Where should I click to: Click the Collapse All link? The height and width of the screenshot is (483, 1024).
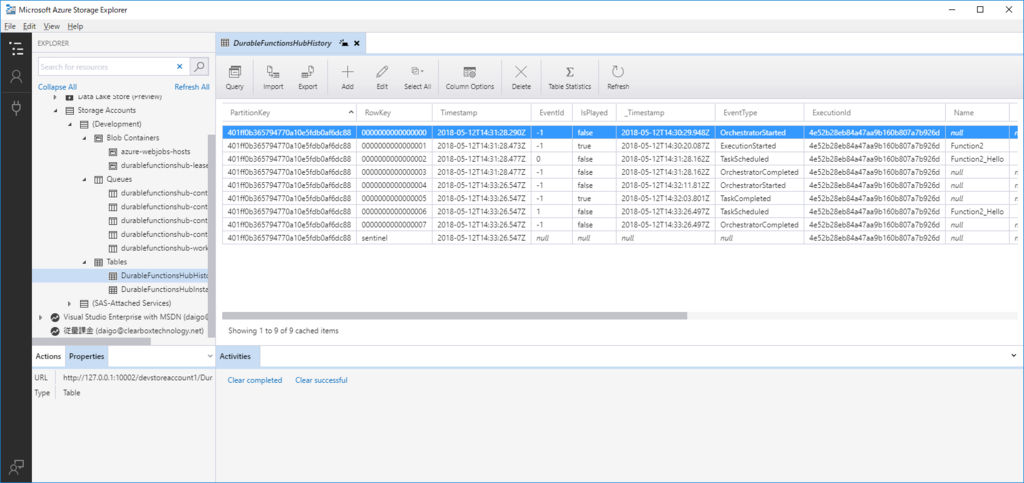point(57,87)
